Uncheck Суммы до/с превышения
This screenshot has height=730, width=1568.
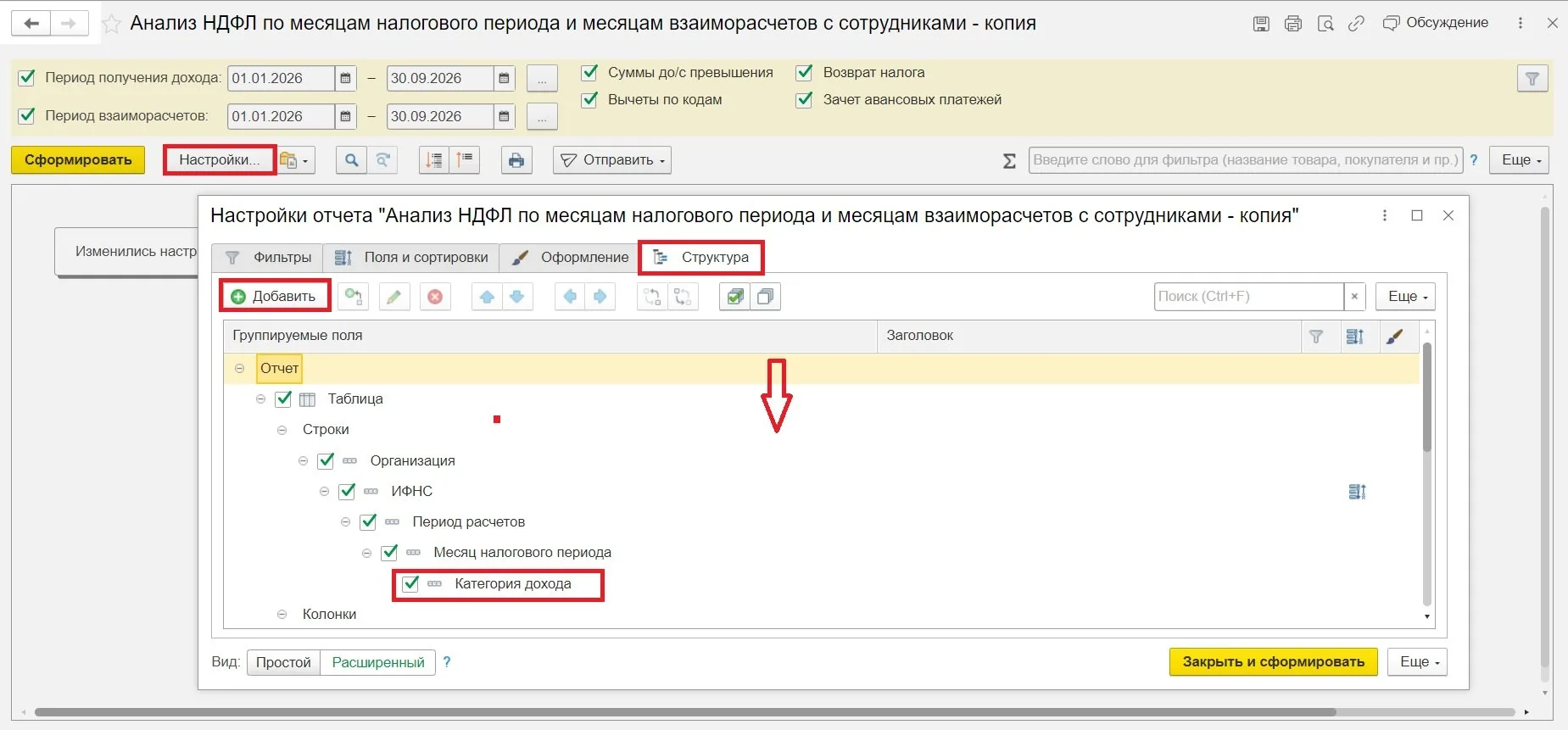coord(590,72)
